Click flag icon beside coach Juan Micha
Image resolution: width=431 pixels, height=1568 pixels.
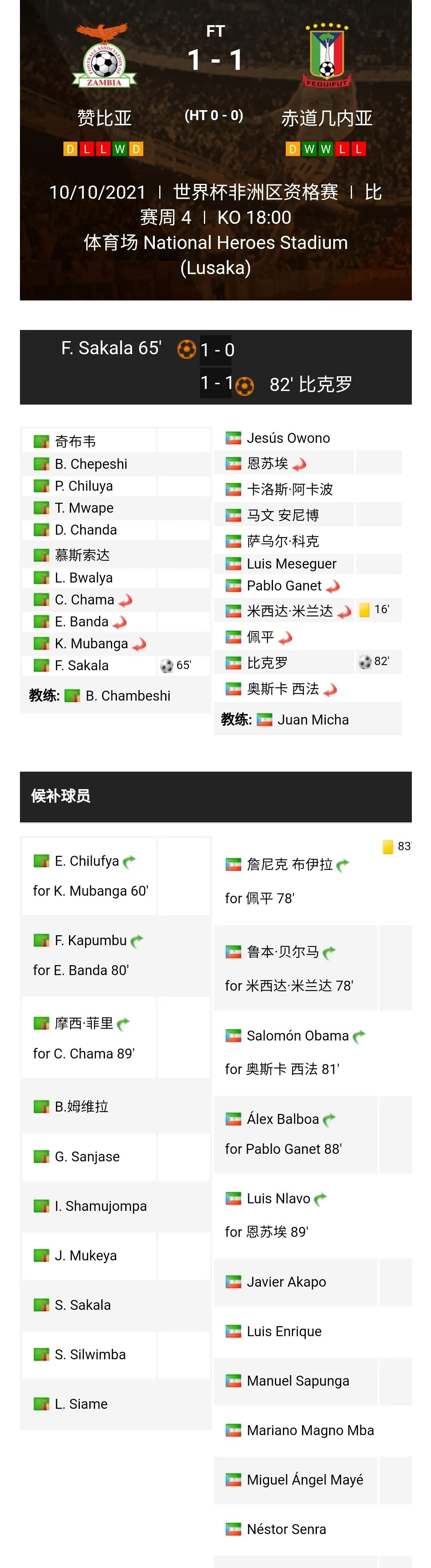point(264,720)
